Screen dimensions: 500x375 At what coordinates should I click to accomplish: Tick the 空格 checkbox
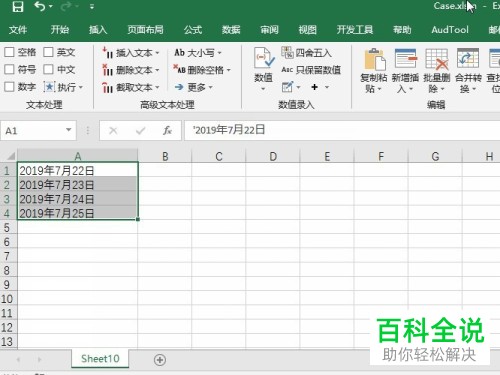pyautogui.click(x=9, y=52)
